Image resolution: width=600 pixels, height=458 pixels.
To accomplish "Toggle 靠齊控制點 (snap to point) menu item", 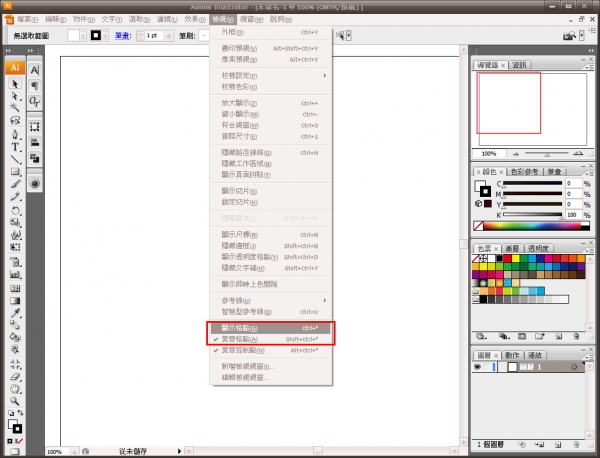I will click(270, 350).
